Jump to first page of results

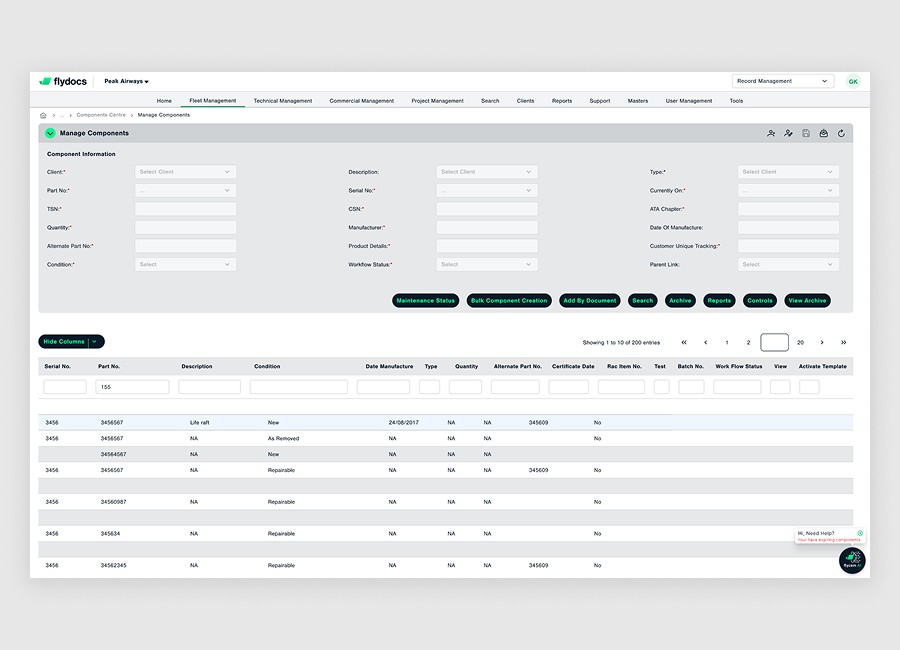point(684,342)
